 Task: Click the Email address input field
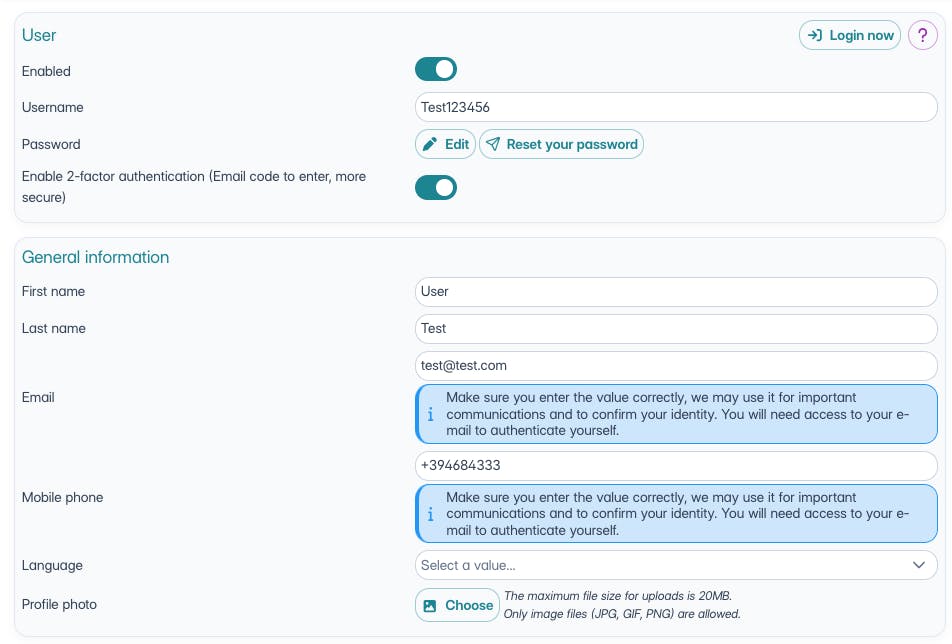[676, 366]
